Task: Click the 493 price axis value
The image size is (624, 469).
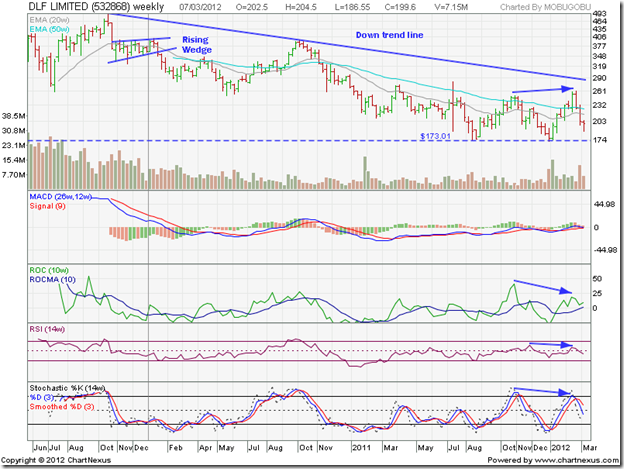Action: tap(599, 14)
